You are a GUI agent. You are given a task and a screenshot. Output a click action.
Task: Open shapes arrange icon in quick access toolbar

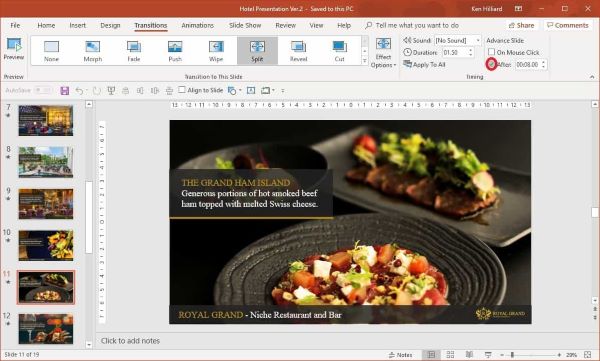click(232, 91)
